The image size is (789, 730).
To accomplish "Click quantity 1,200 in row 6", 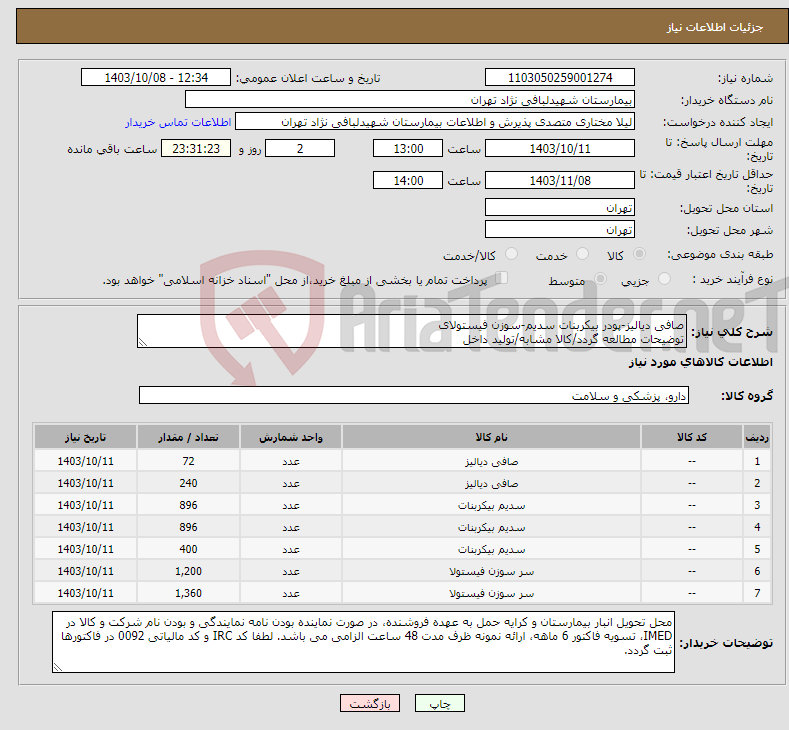I will click(x=188, y=571).
